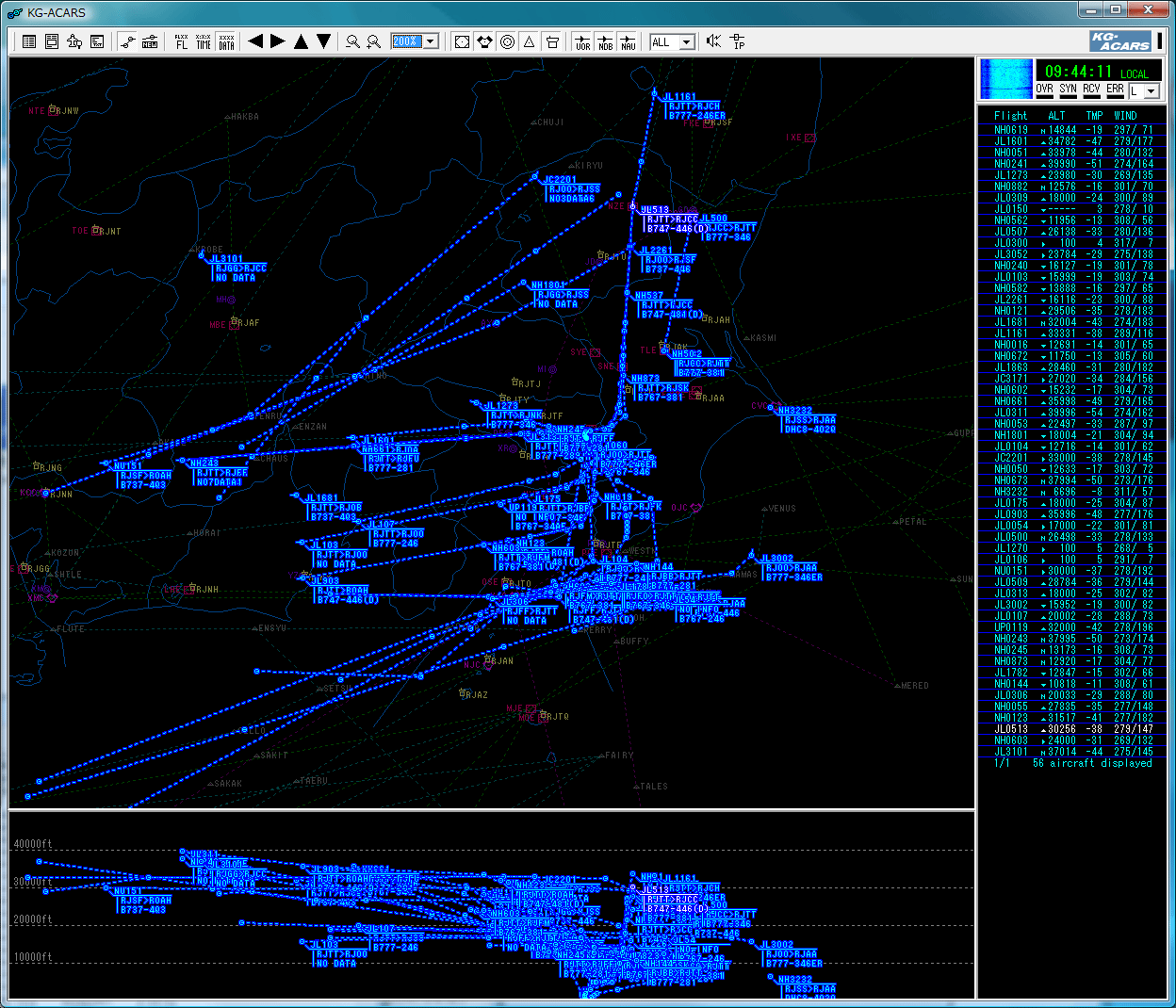The image size is (1176, 1008).
Task: Click the pan left arrow
Action: click(255, 41)
